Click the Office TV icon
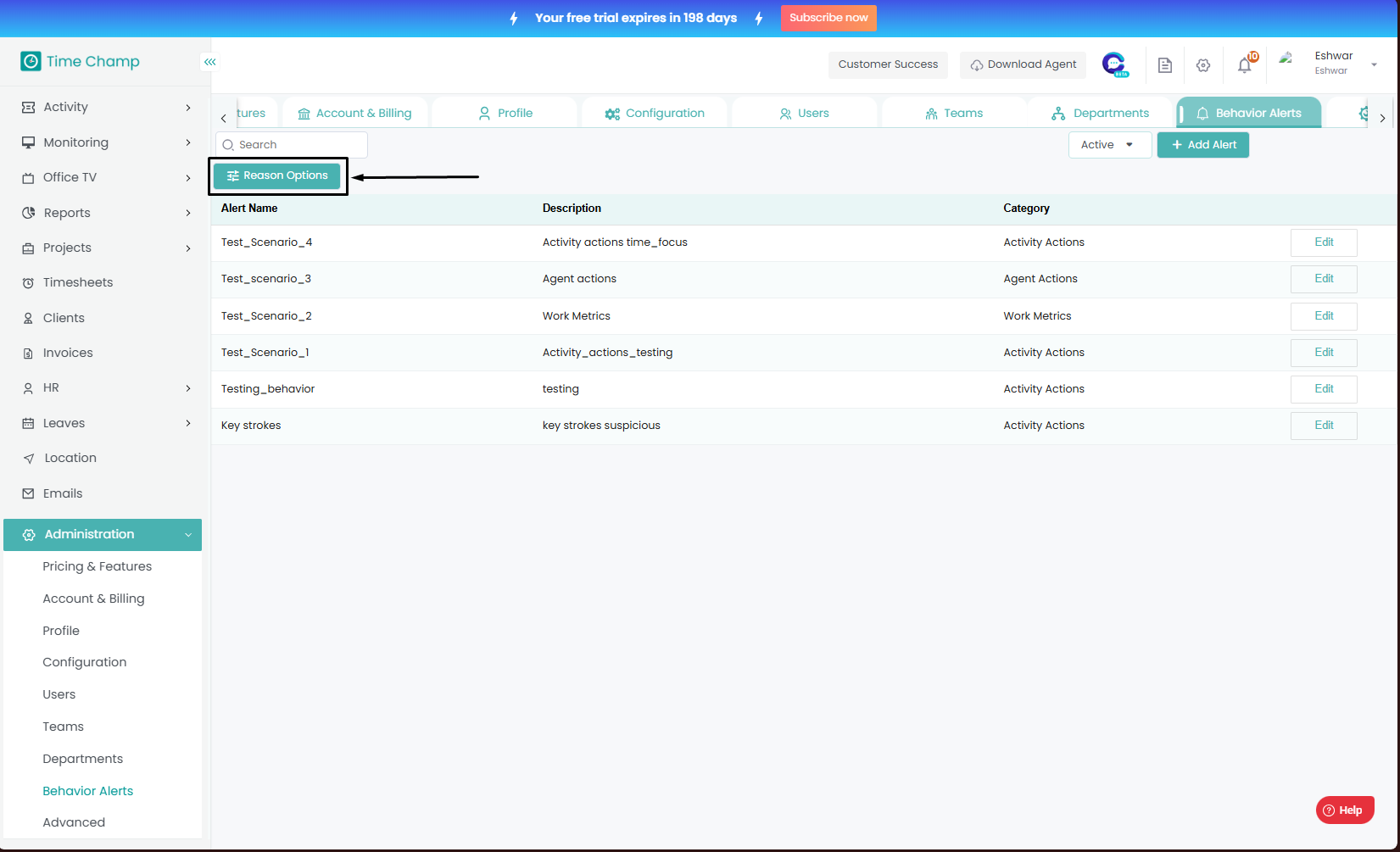Screen dimensions: 1400x852 (x=28, y=177)
